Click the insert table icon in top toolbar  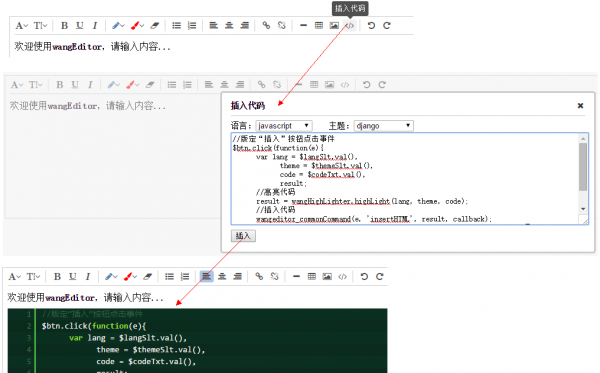[x=319, y=26]
